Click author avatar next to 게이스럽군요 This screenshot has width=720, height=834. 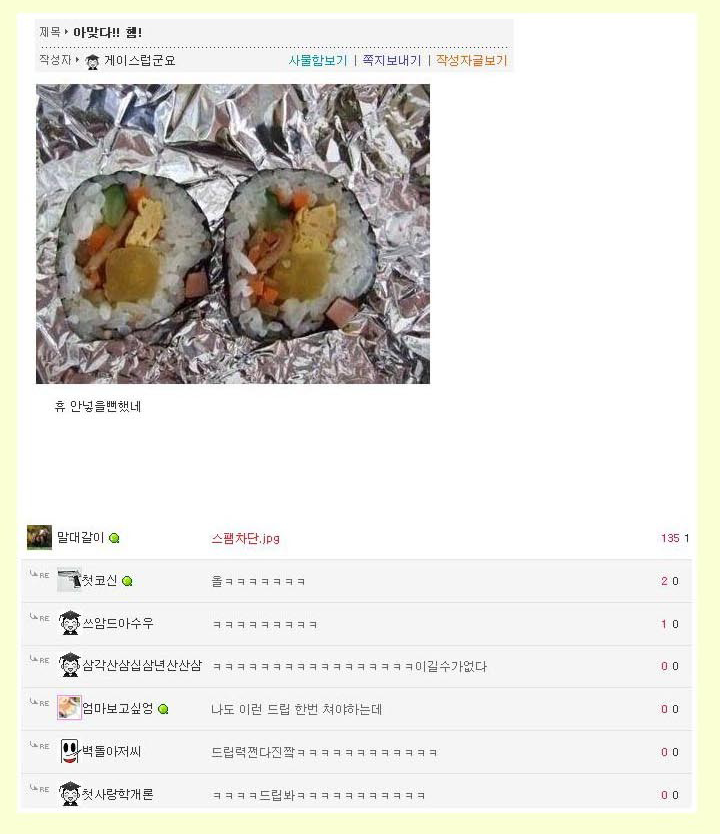[x=92, y=62]
